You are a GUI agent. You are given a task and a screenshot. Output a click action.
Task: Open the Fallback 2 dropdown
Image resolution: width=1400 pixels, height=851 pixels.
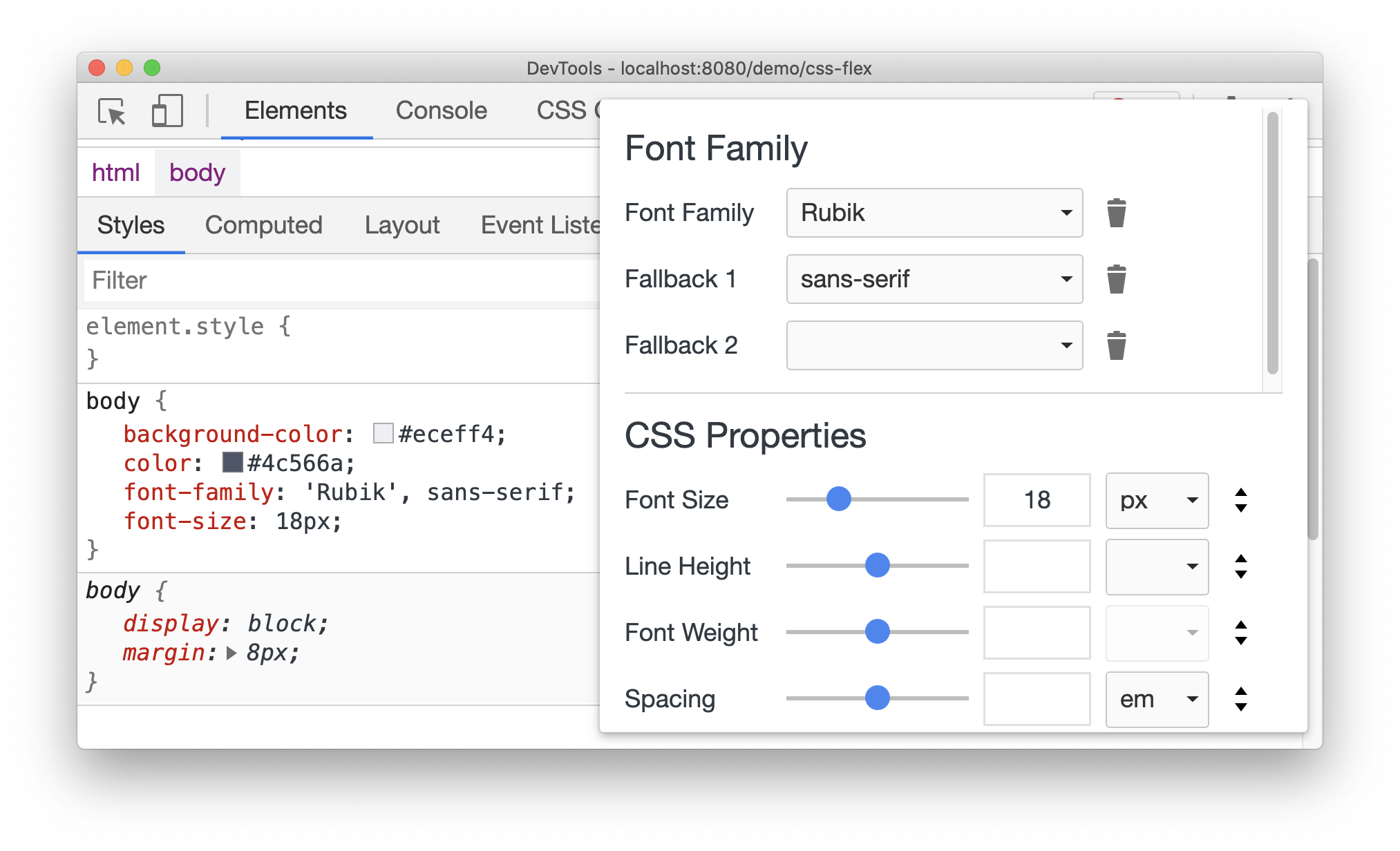click(1064, 345)
